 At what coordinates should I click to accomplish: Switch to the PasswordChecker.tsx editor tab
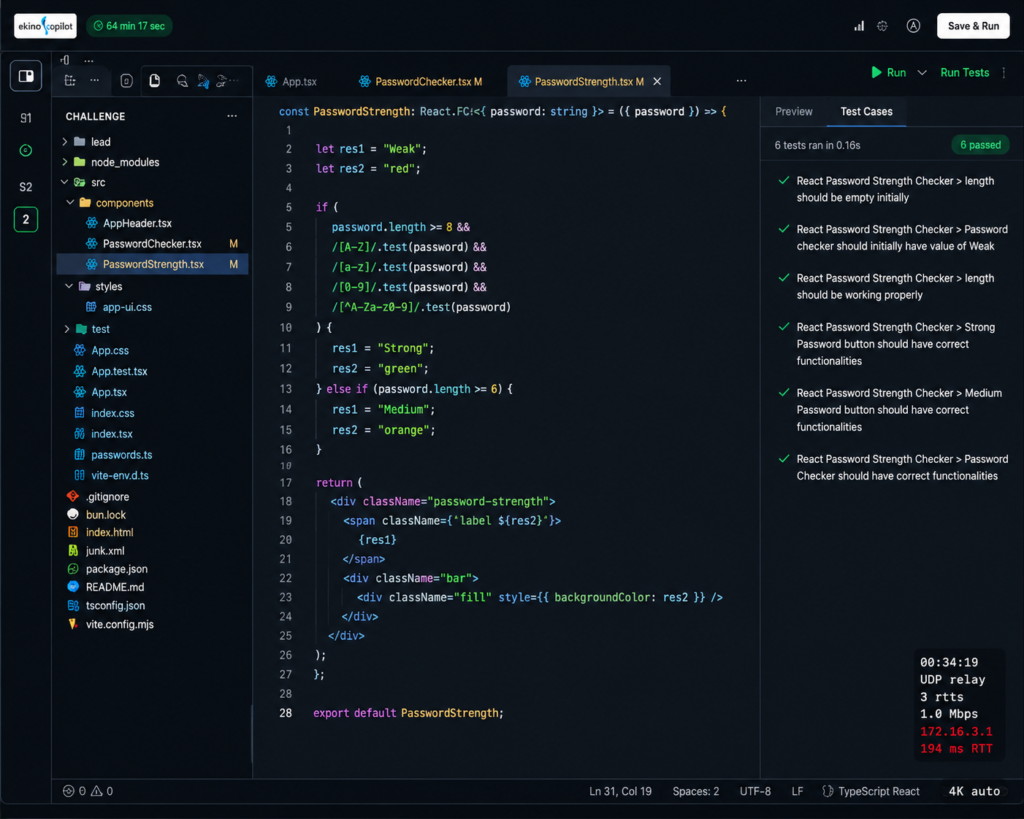[421, 82]
